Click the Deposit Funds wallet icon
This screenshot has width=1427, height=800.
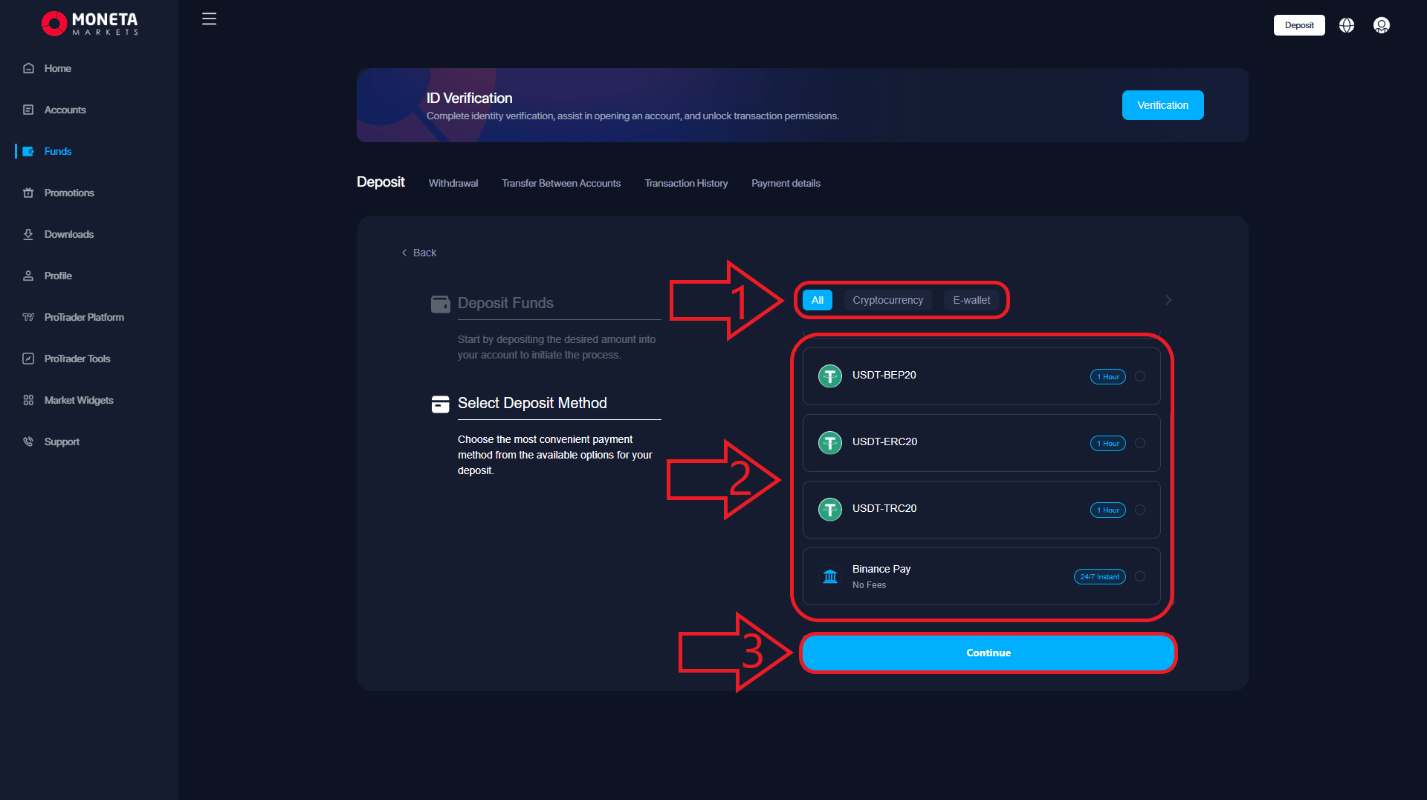click(x=440, y=304)
